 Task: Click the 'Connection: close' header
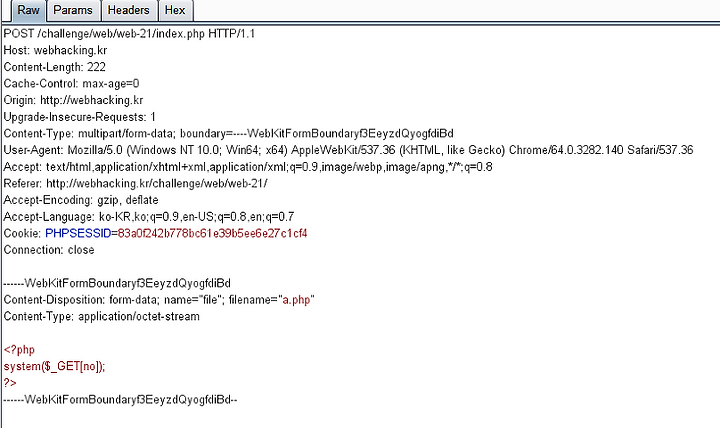tap(49, 250)
